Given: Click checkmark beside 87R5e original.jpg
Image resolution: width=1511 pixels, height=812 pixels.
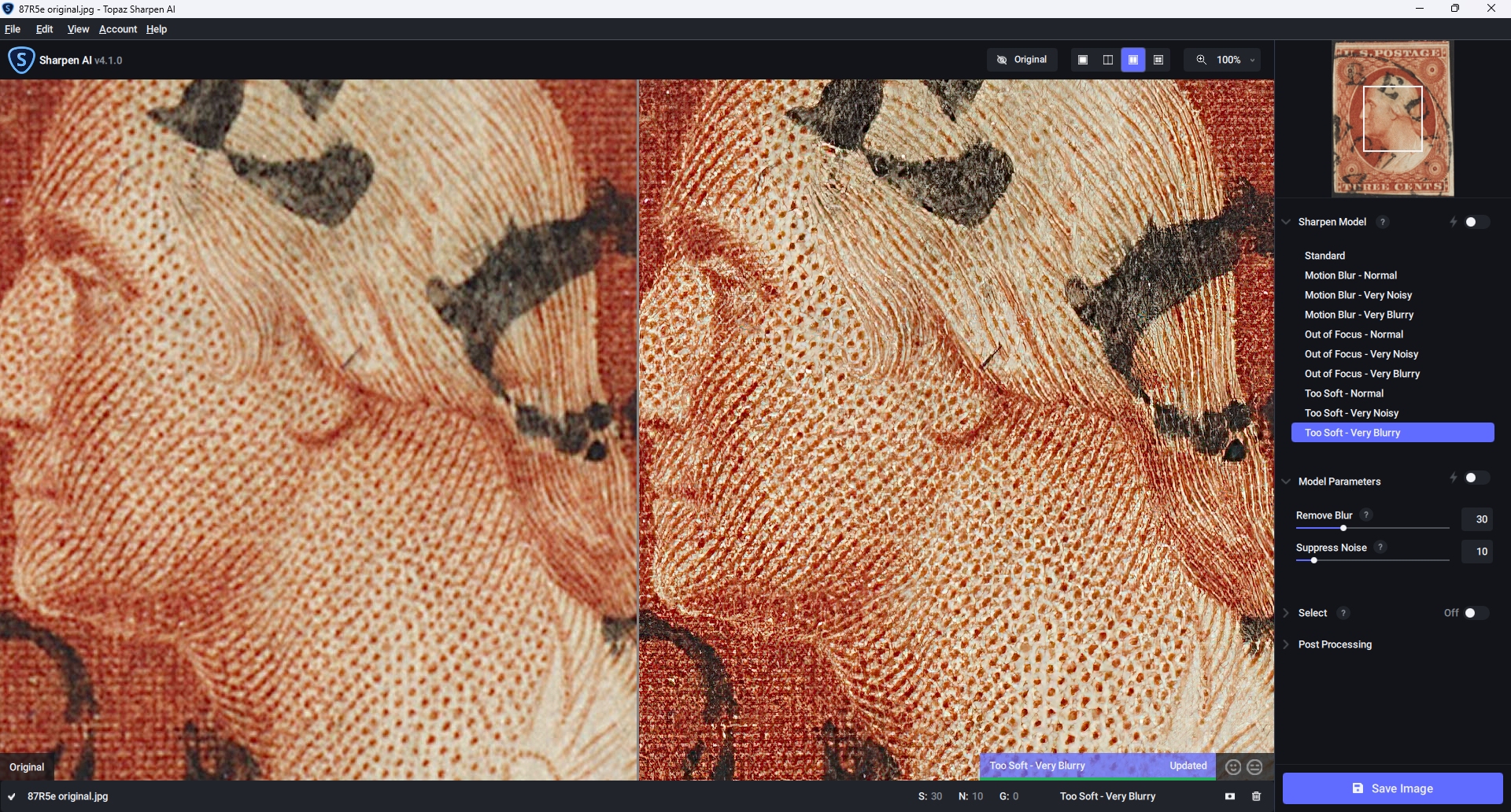Looking at the screenshot, I should point(12,796).
